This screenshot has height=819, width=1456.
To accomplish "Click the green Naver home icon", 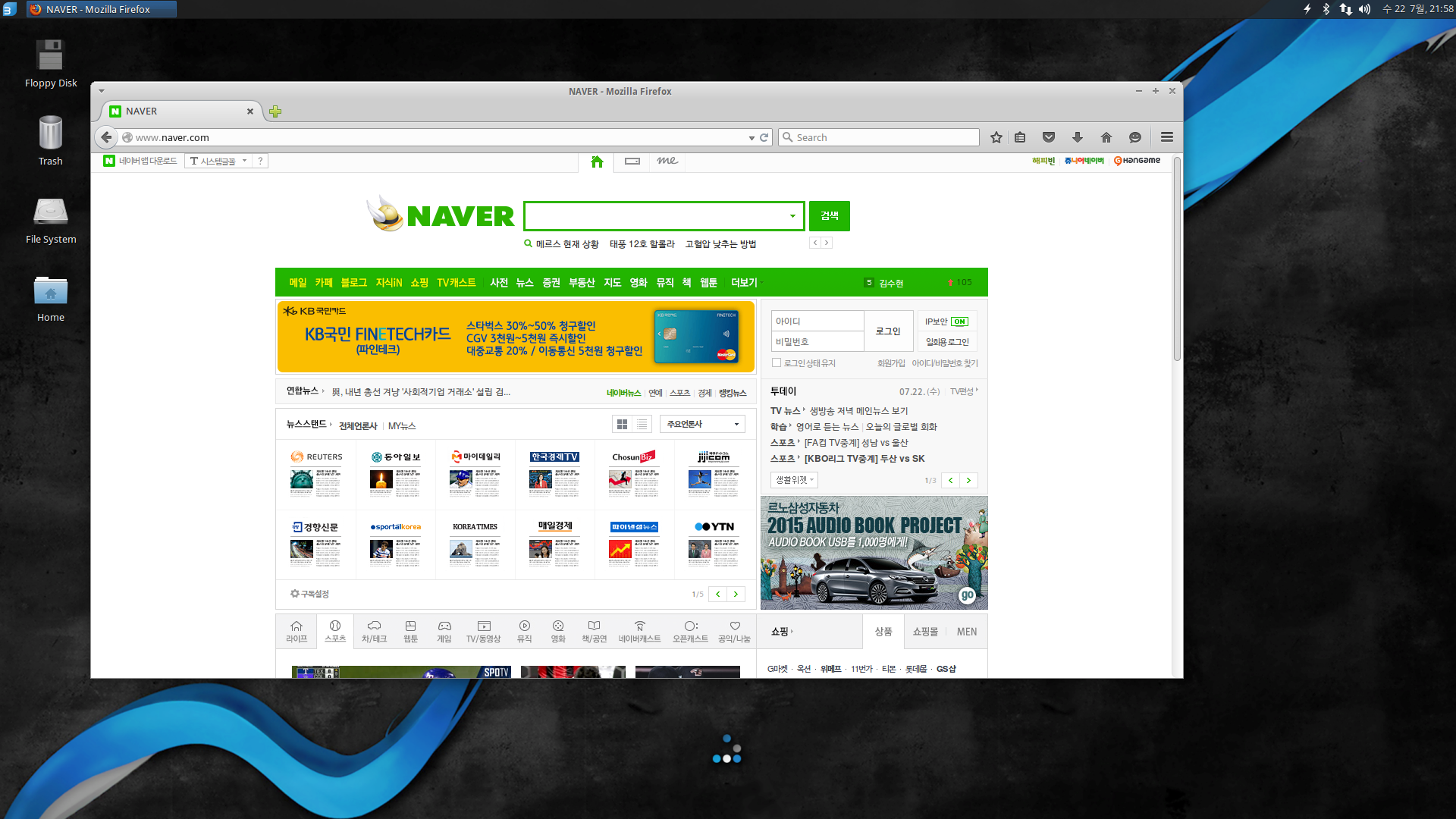I will coord(597,162).
